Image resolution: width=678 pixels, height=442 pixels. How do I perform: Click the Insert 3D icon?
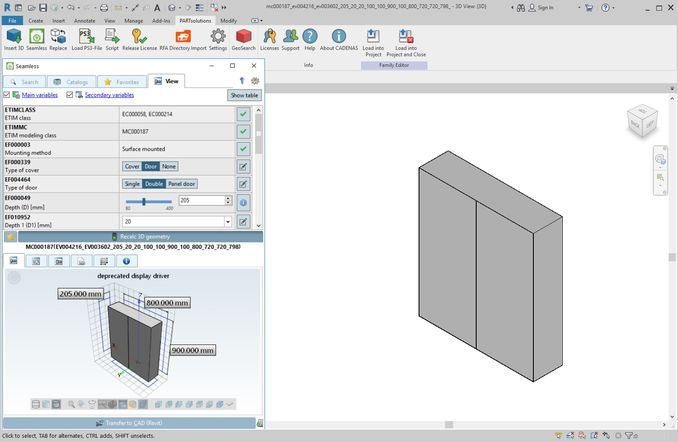[14, 37]
